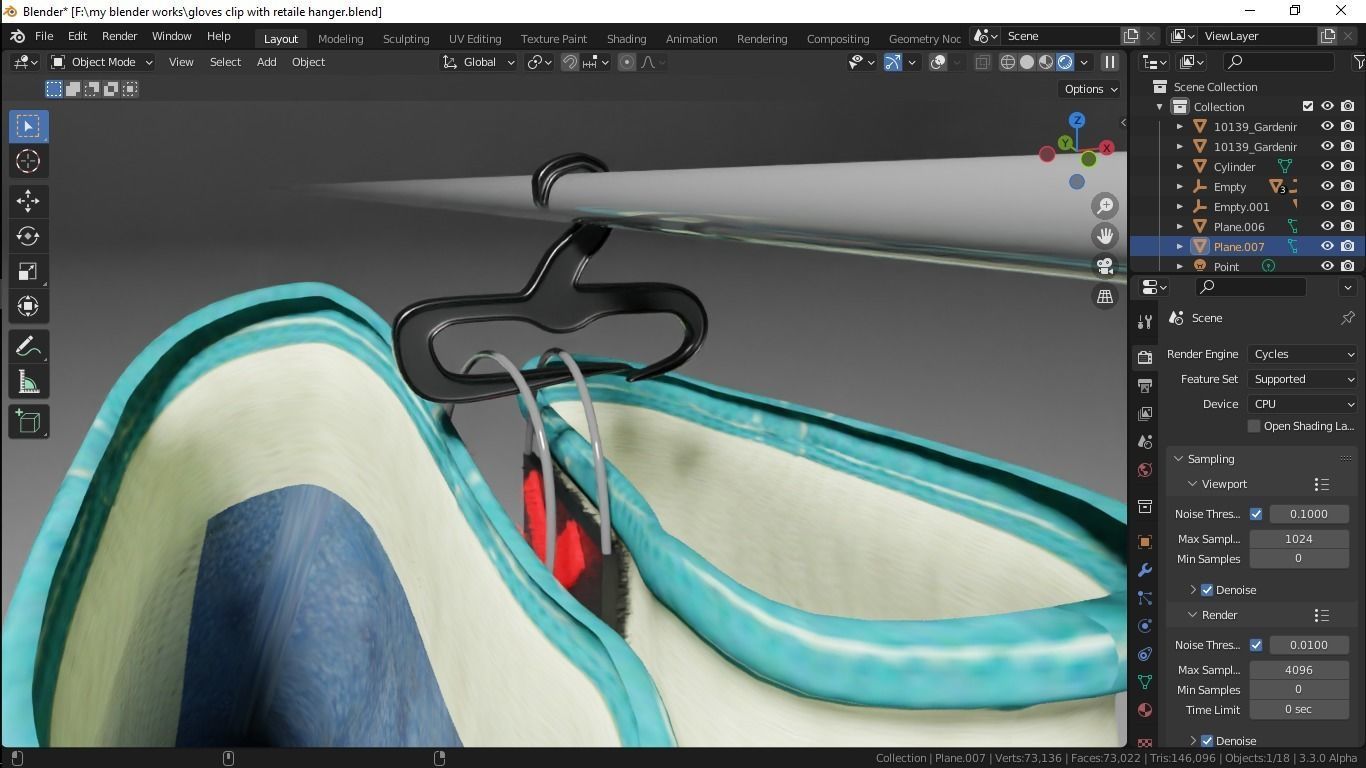1366x768 pixels.
Task: Toggle Viewport Noise Threshold checkbox
Action: click(1256, 514)
